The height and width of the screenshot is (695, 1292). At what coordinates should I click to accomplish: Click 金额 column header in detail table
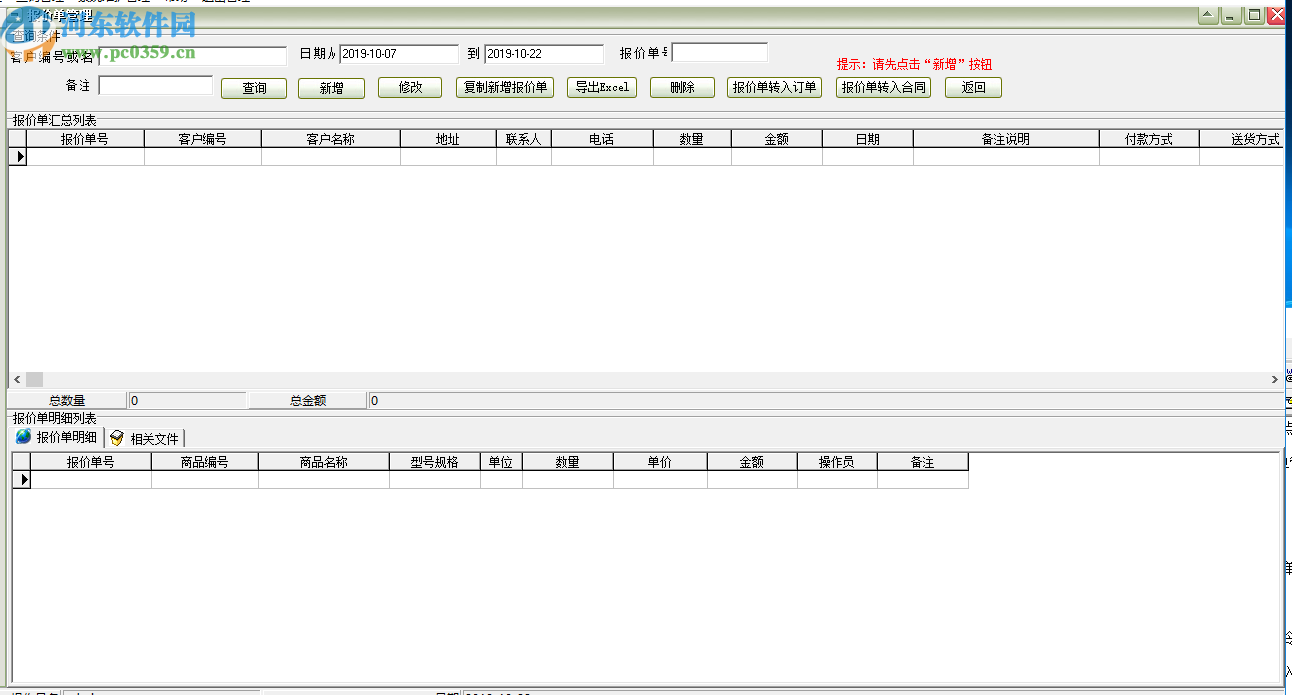(752, 462)
